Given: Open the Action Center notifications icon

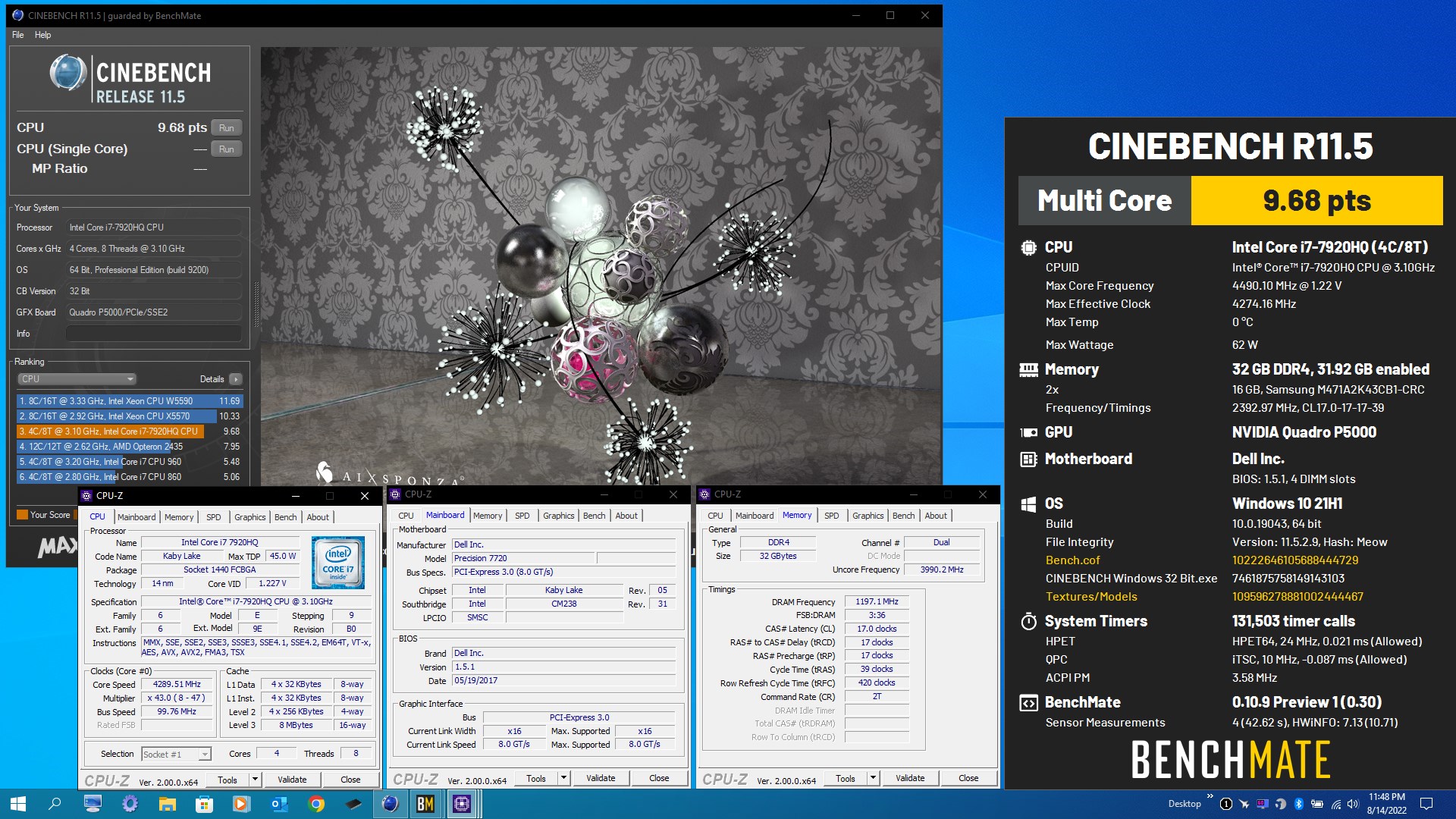Looking at the screenshot, I should (x=1426, y=804).
